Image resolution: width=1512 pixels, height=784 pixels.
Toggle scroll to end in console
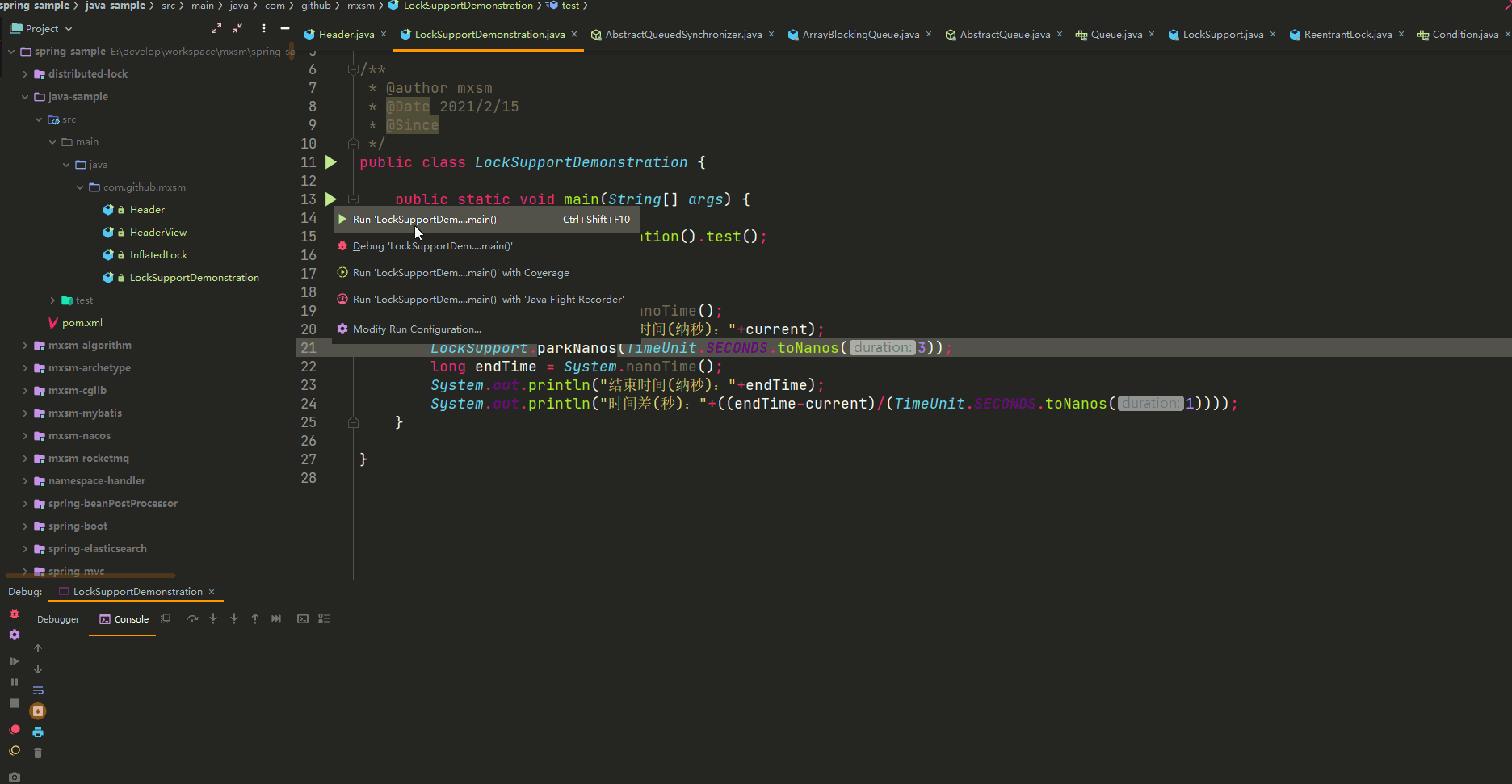click(x=38, y=711)
